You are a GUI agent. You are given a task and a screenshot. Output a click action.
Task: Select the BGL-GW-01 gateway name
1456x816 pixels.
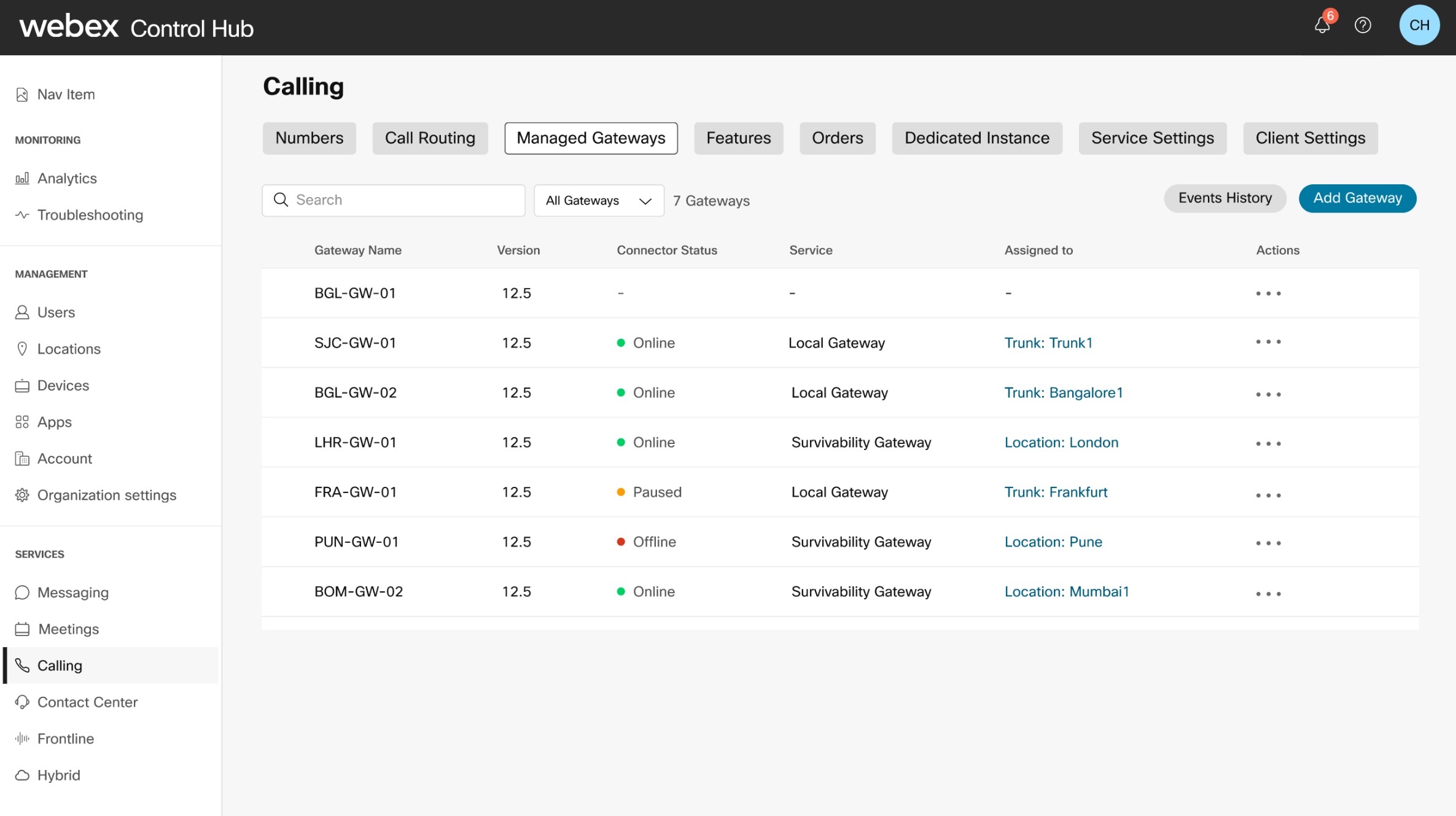pos(355,293)
